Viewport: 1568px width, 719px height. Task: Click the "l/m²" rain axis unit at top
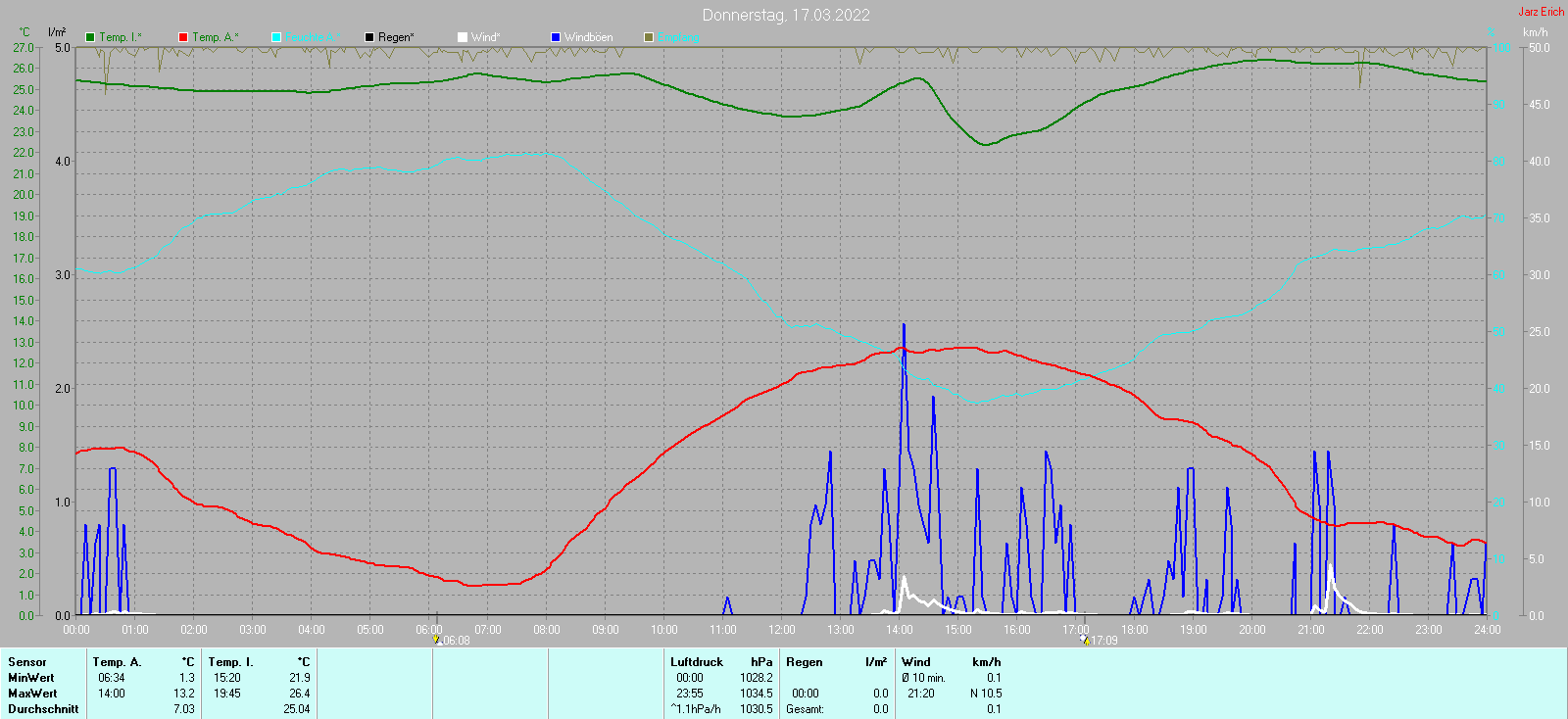click(x=57, y=32)
